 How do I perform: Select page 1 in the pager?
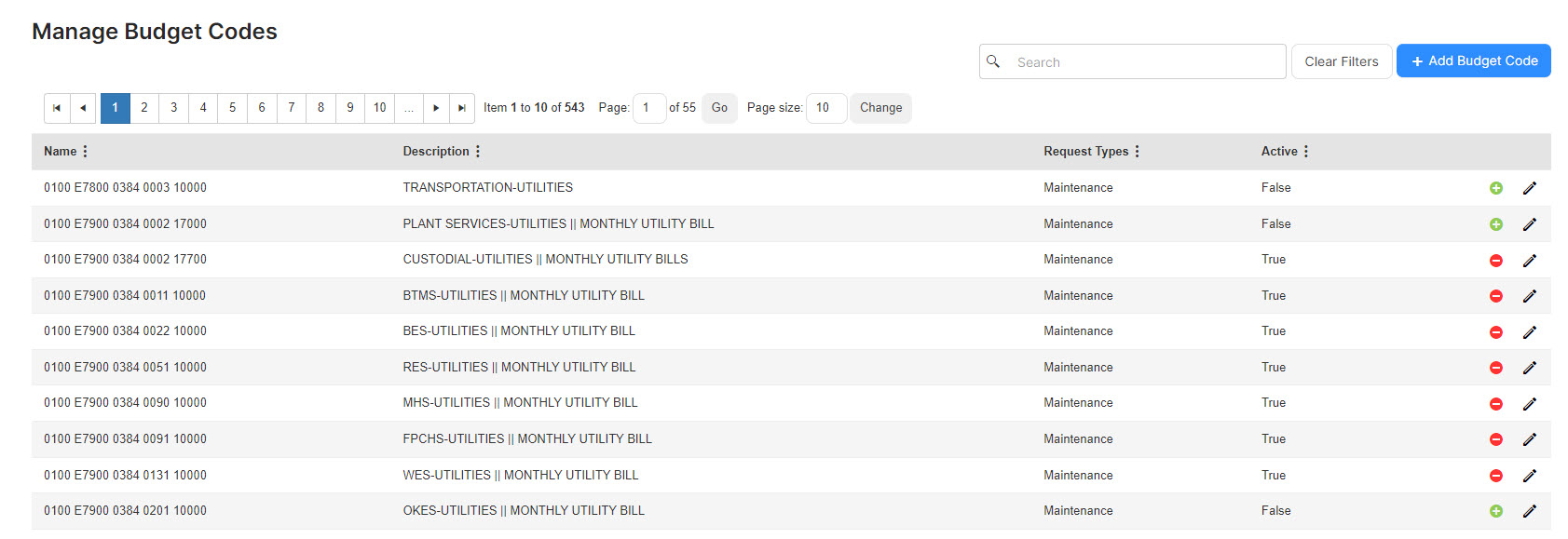pyautogui.click(x=116, y=108)
